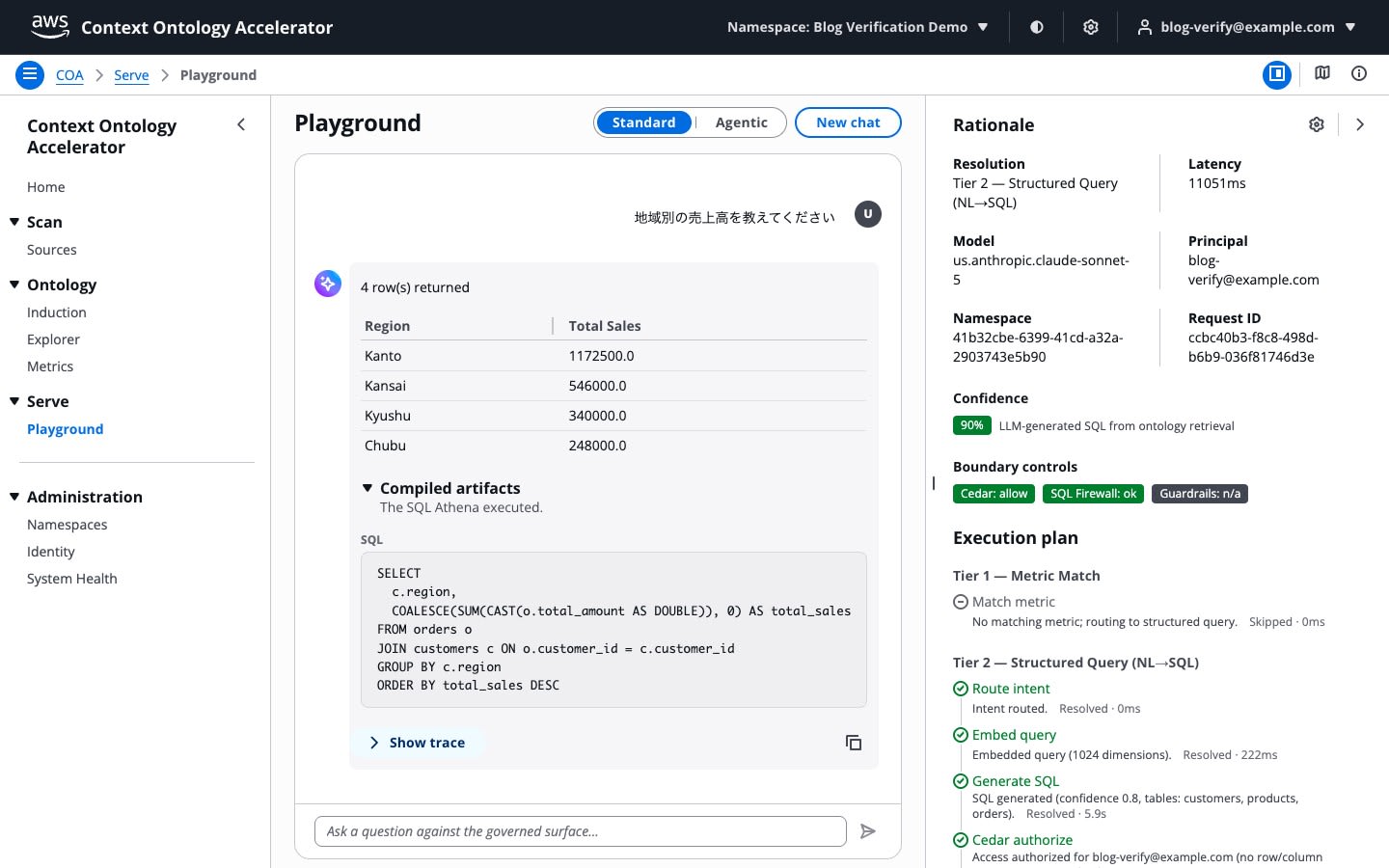The image size is (1389, 868).
Task: Collapse the Compiled artifacts section
Action: 368,488
